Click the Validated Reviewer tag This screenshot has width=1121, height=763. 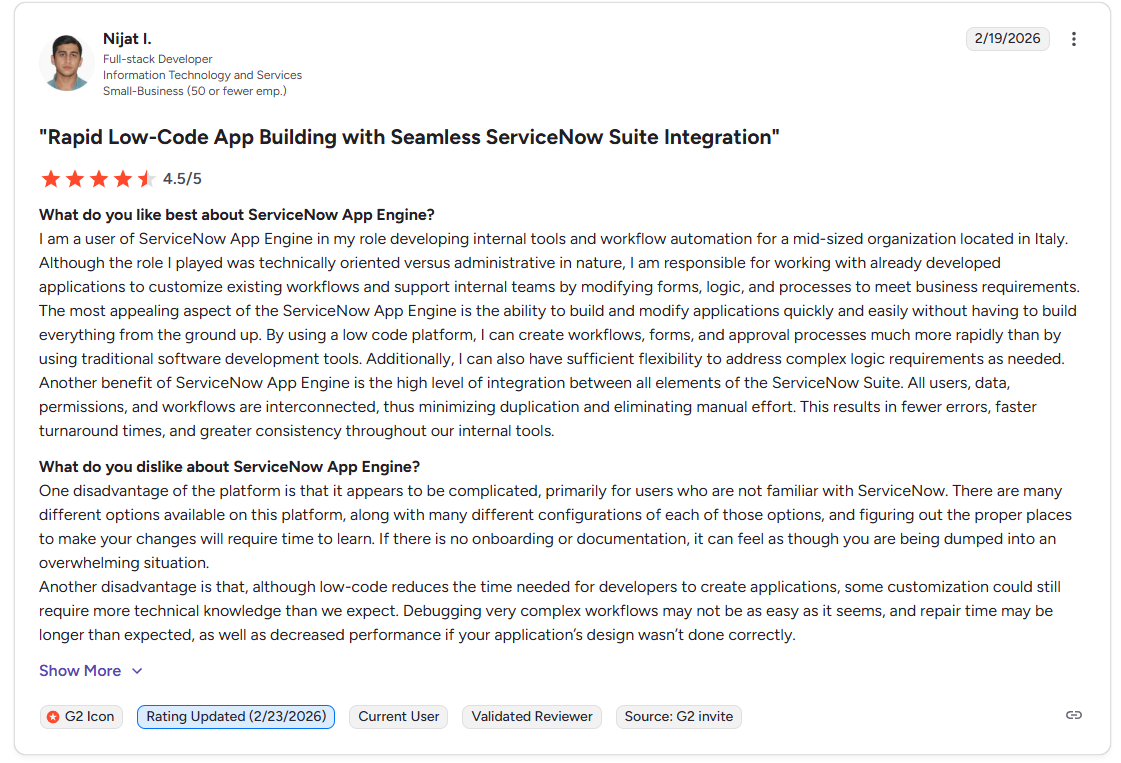(532, 717)
